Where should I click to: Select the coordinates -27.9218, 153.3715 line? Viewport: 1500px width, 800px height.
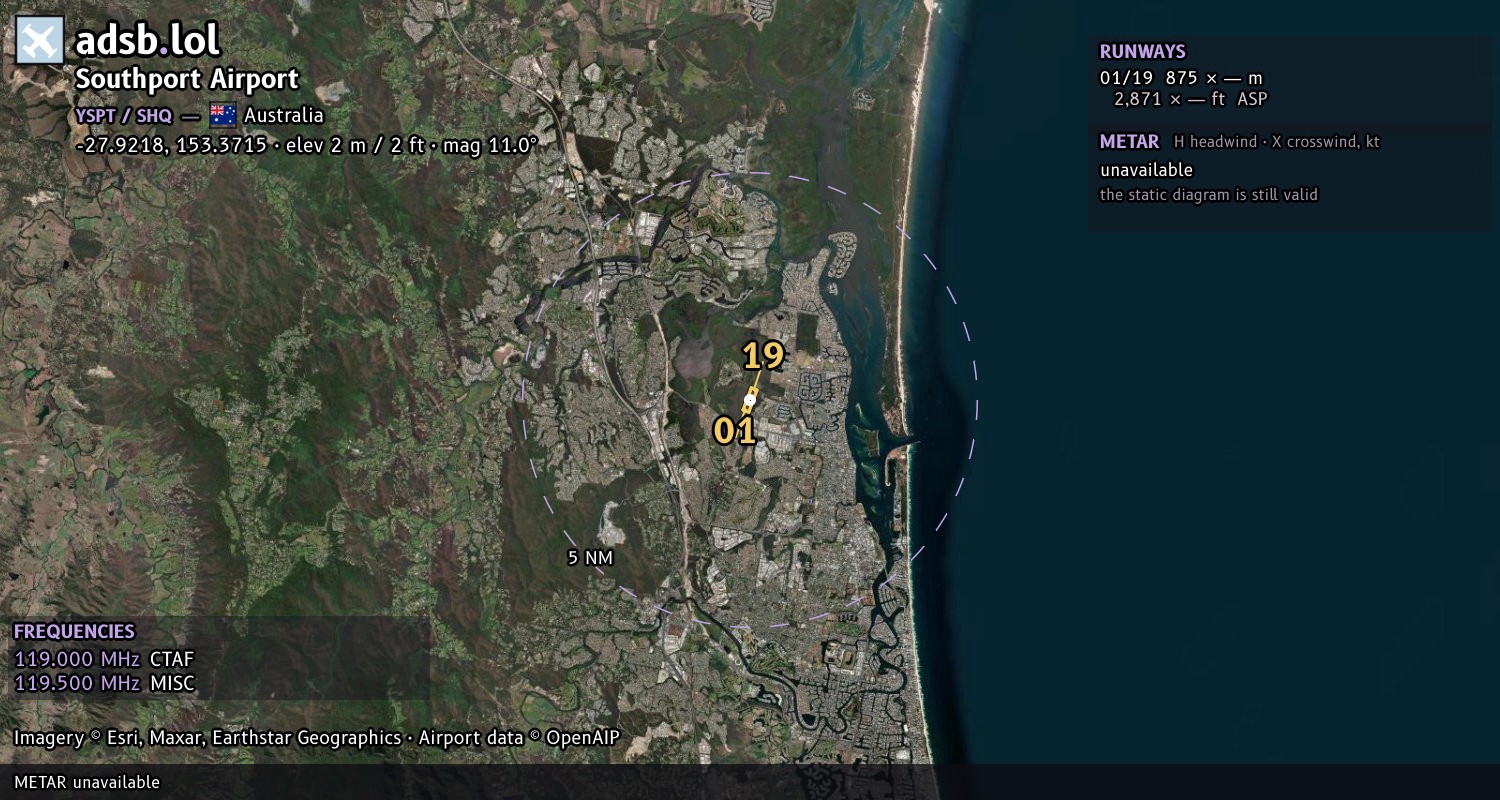pos(307,145)
